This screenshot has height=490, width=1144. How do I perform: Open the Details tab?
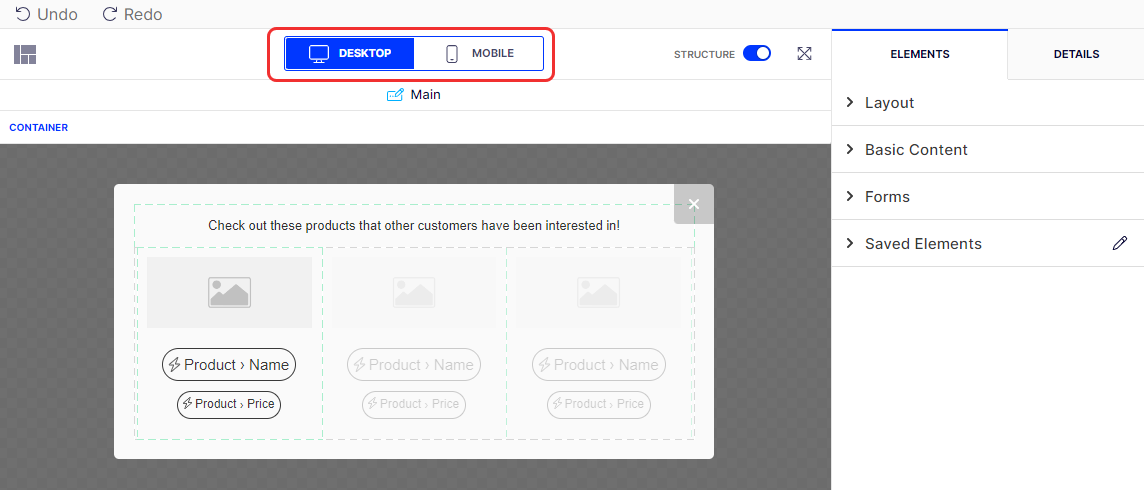(1076, 54)
